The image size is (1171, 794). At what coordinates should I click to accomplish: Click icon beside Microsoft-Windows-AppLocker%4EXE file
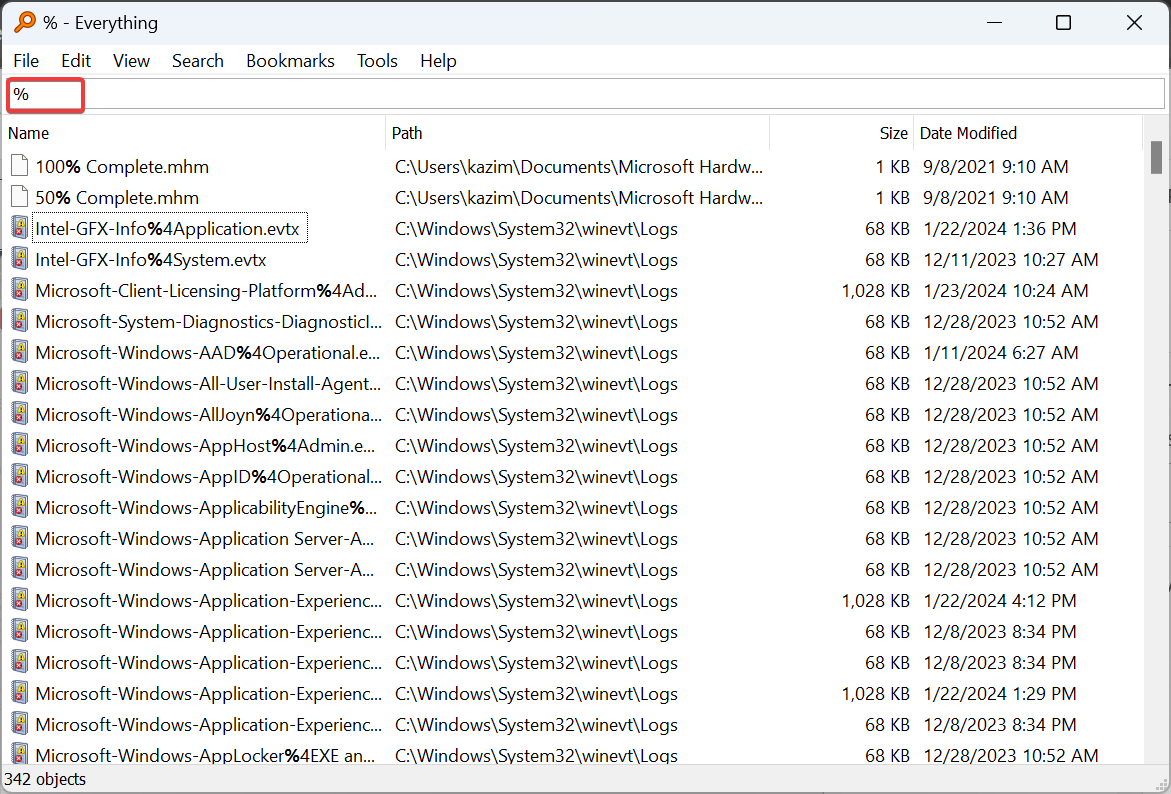pos(20,754)
